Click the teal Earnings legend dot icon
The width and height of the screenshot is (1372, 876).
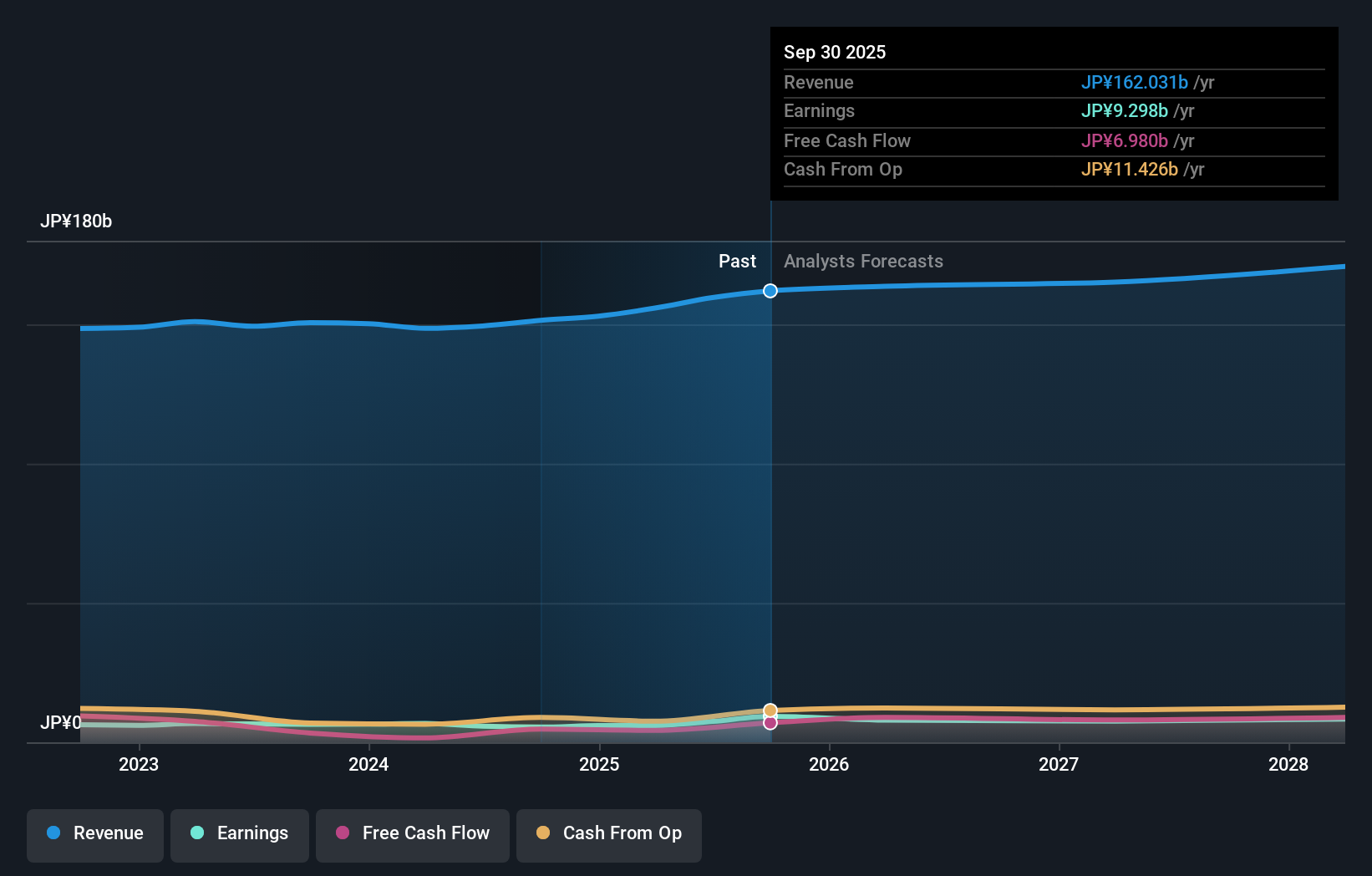pyautogui.click(x=196, y=833)
